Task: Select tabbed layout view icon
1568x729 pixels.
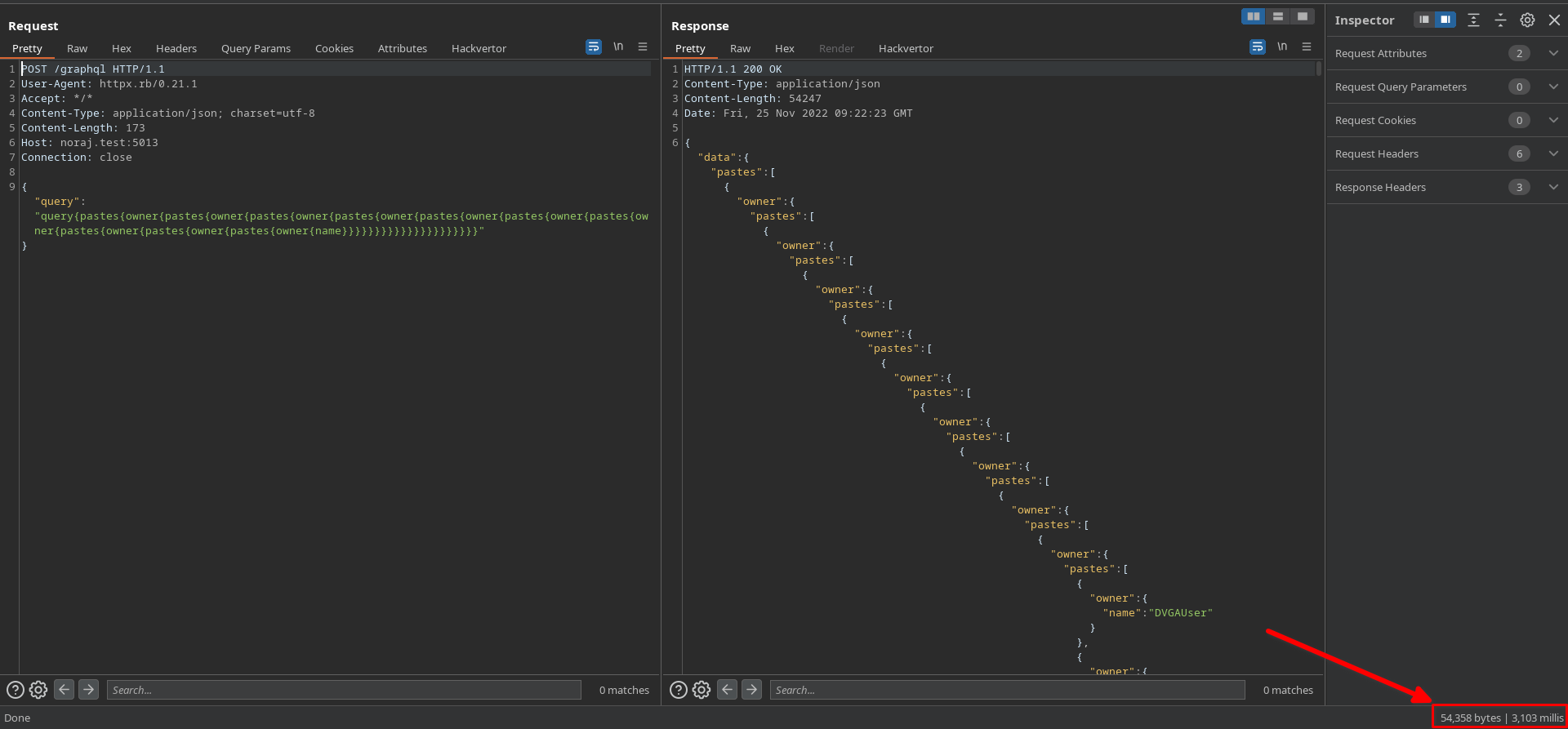Action: 1303,16
